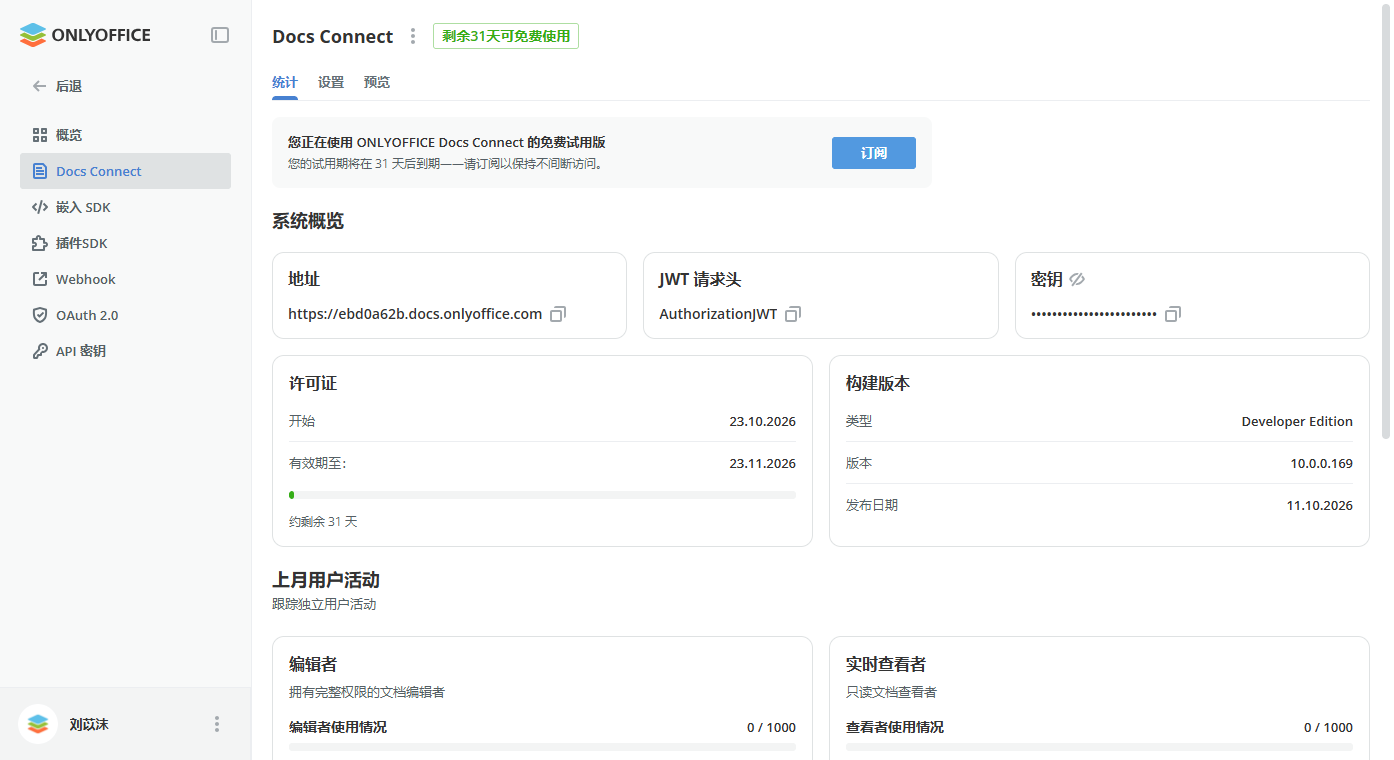
Task: Open 插件SDK in sidebar
Action: point(125,243)
